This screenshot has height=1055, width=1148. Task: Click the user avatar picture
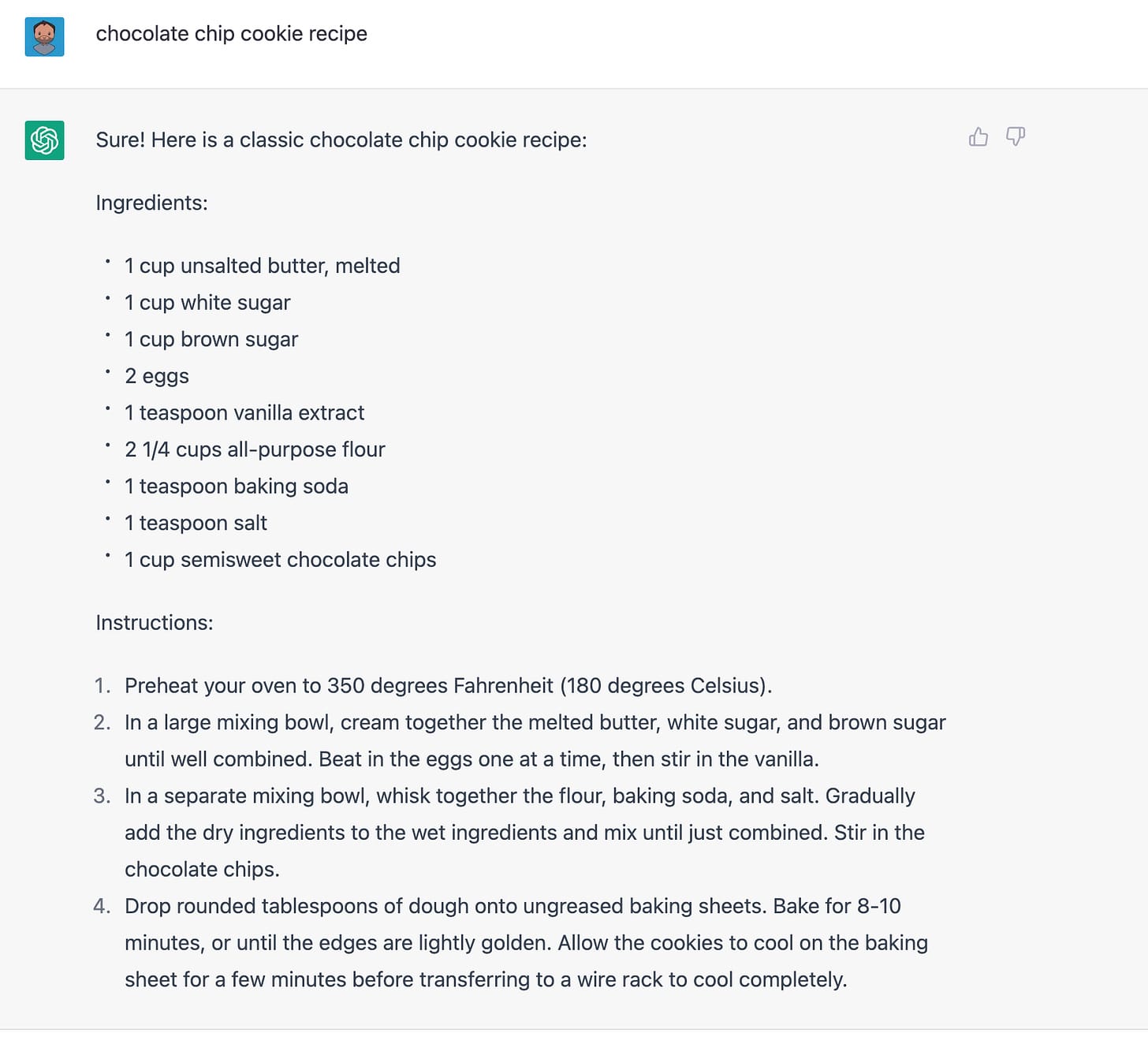[x=44, y=37]
